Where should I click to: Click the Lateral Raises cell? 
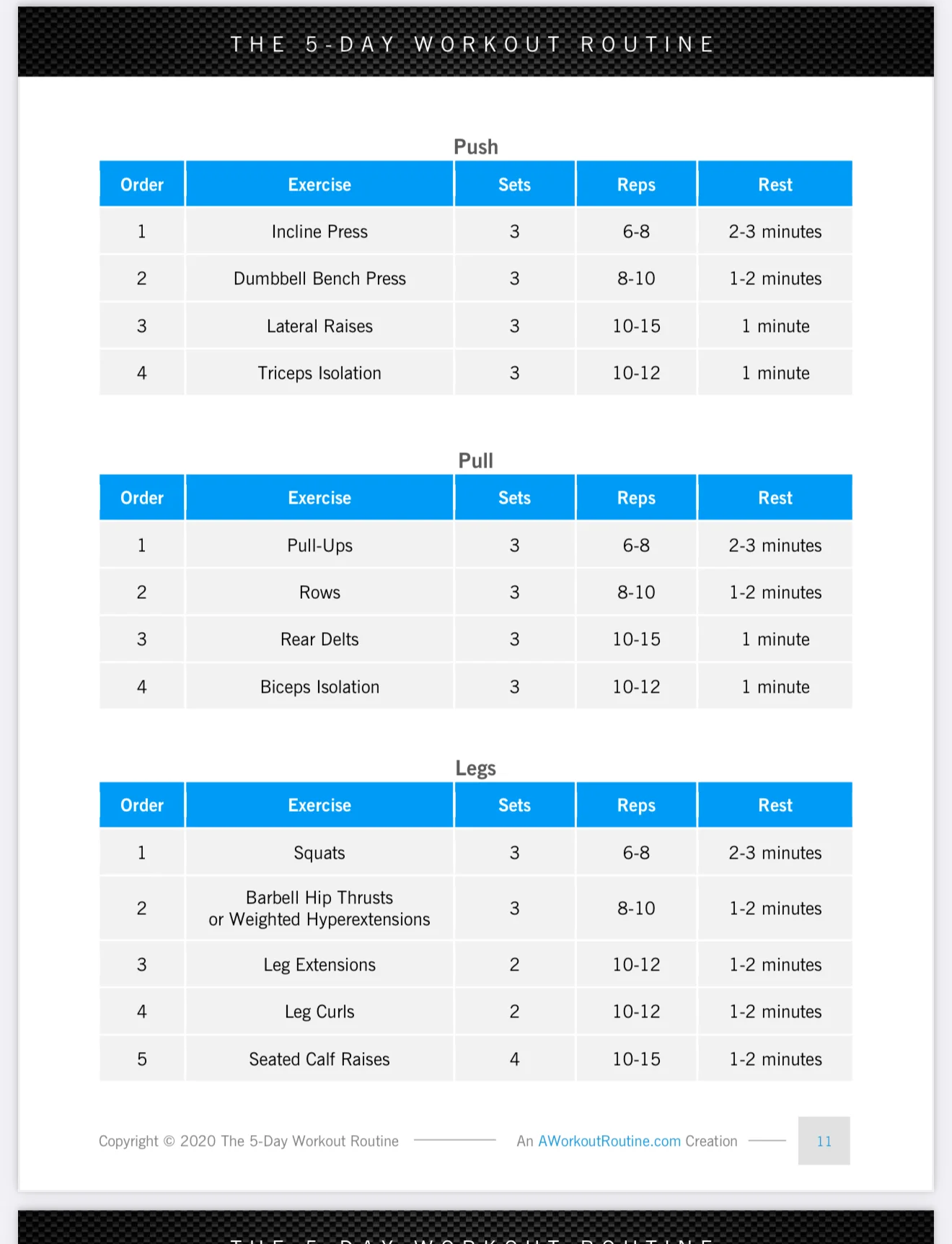(x=319, y=326)
